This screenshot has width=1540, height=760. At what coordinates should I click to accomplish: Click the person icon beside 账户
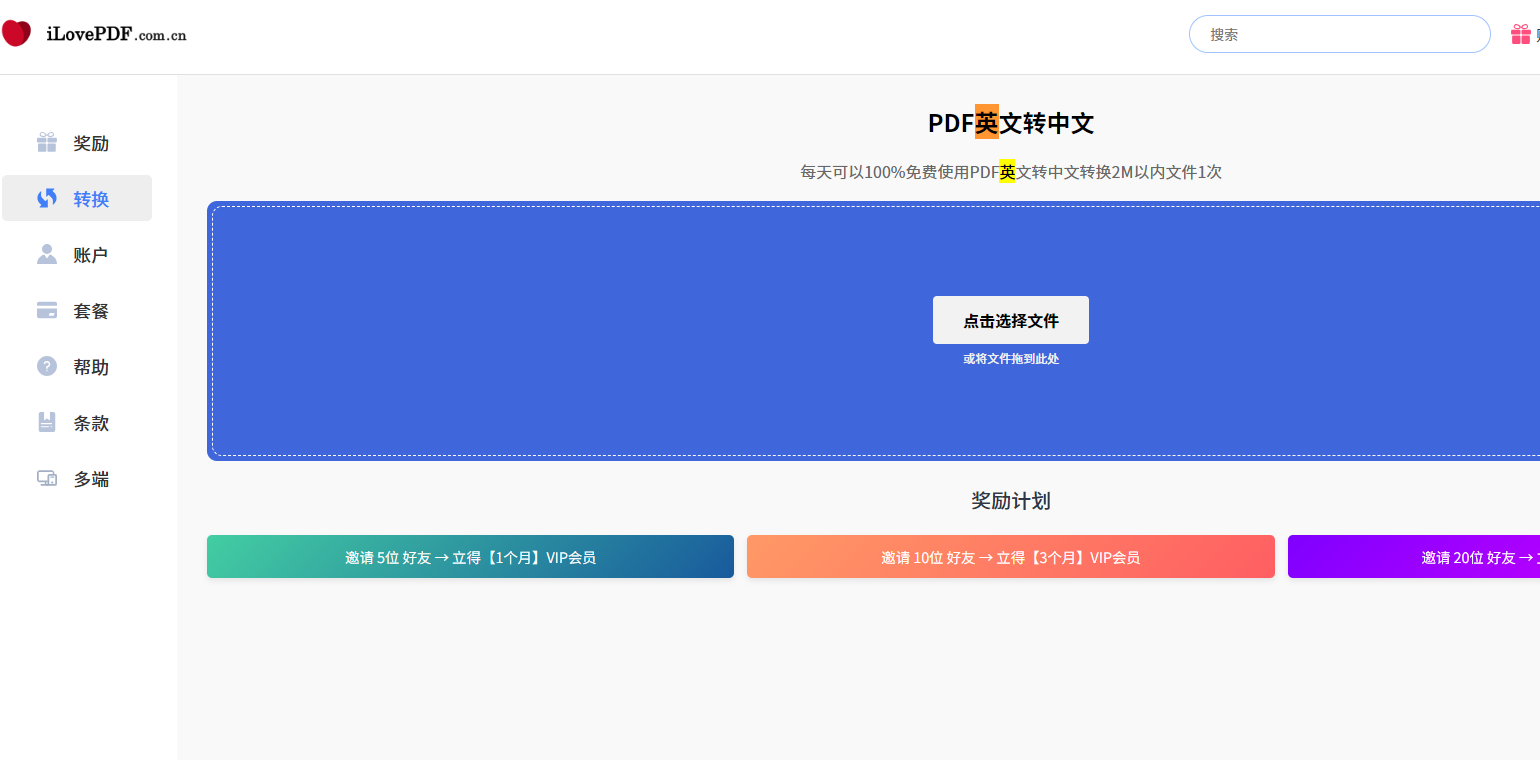[x=47, y=255]
